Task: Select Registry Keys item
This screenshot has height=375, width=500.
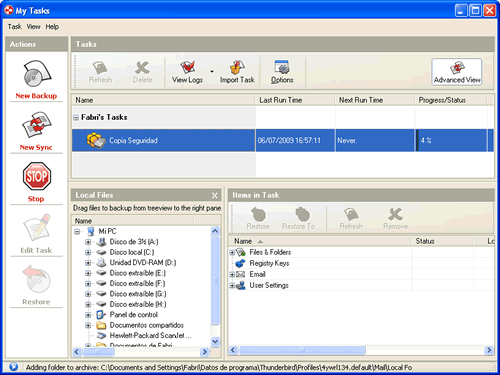Action: [269, 263]
